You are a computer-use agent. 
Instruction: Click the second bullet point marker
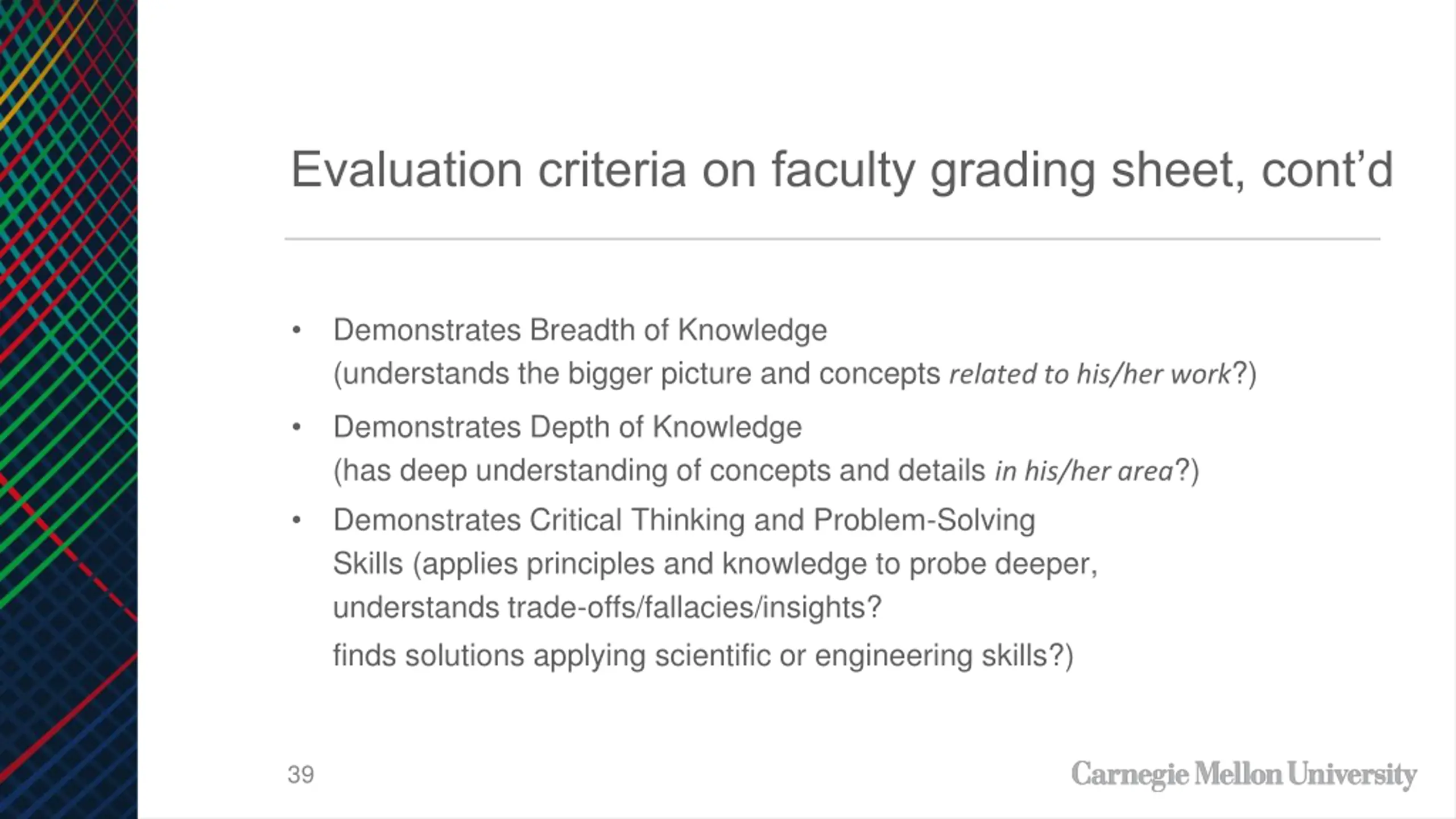click(x=296, y=427)
